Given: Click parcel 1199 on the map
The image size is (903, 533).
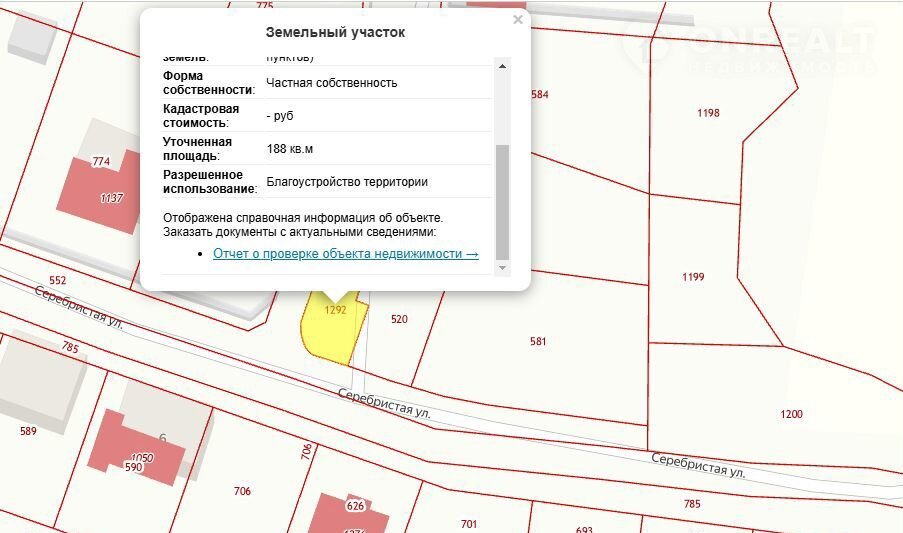Looking at the screenshot, I should click(x=693, y=277).
